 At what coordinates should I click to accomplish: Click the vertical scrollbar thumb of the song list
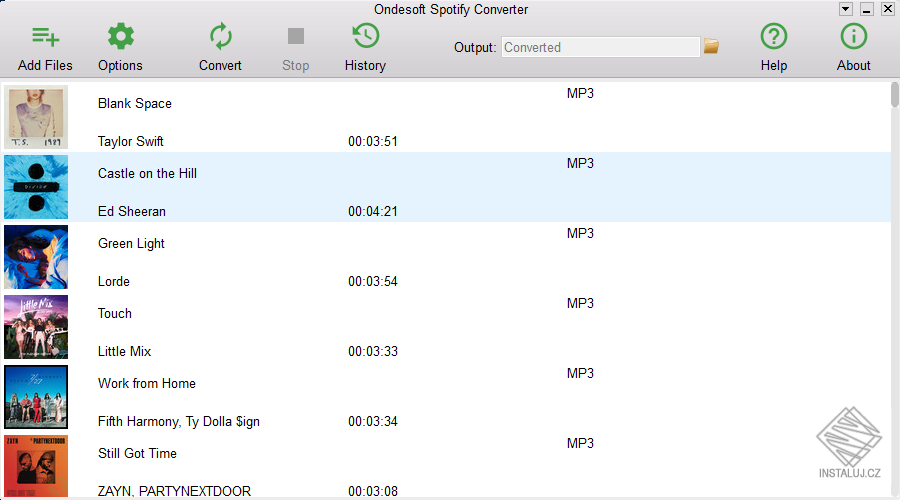pos(895,95)
